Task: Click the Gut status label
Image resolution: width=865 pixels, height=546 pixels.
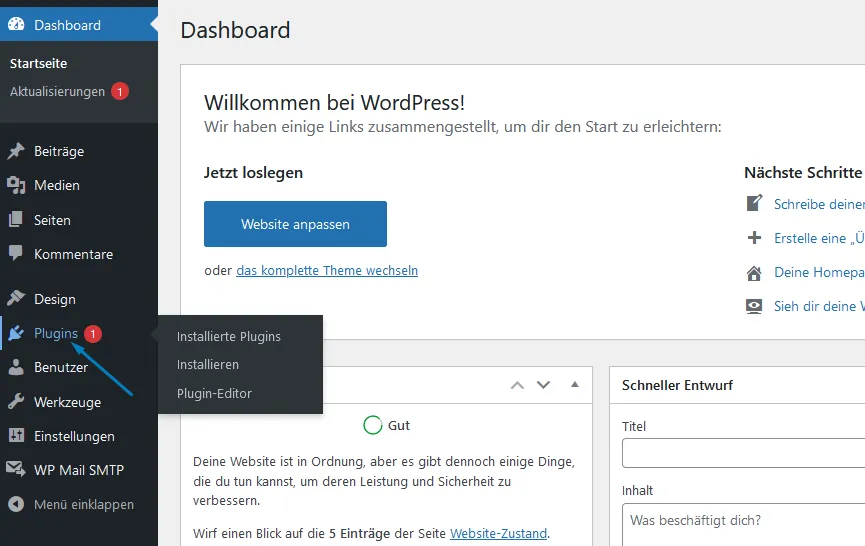Action: [x=399, y=426]
